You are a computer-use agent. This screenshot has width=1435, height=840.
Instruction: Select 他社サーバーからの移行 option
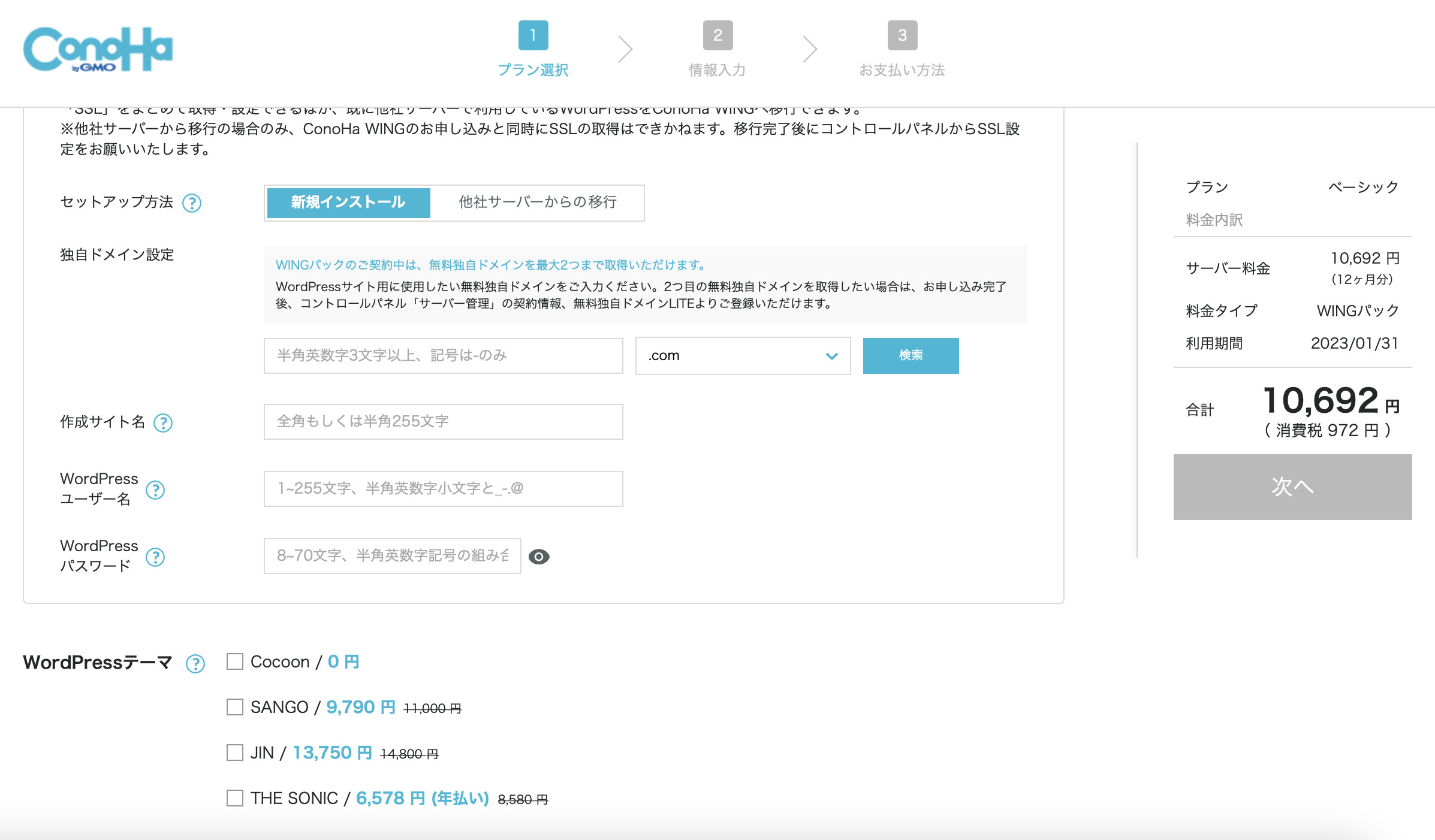point(538,203)
